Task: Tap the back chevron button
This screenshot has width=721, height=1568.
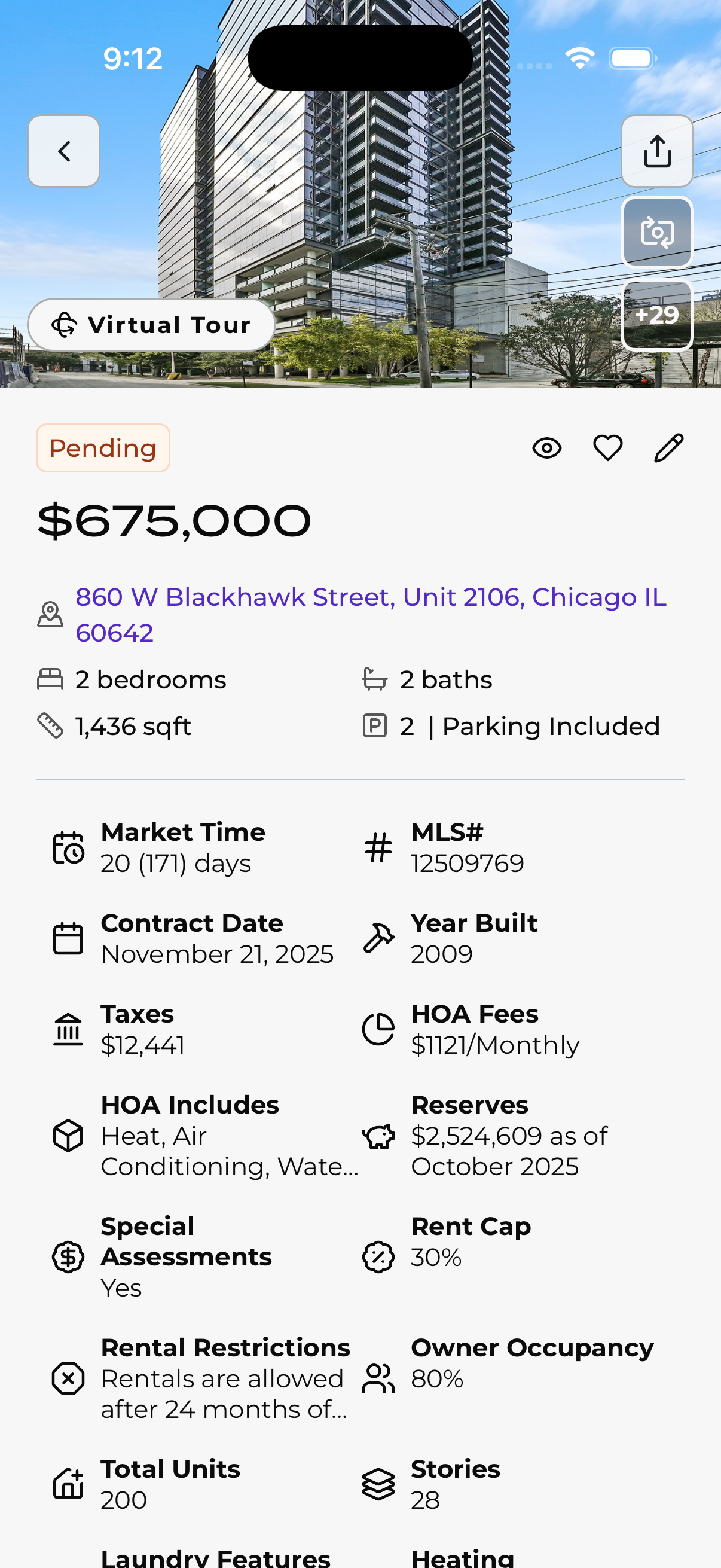Action: coord(64,151)
